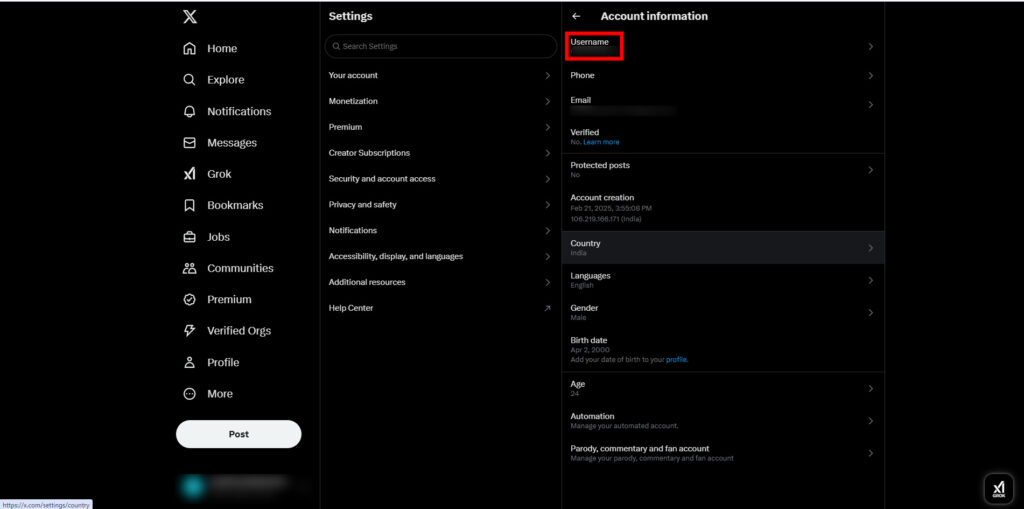Screen dimensions: 1024x509
Task: Open Gender row chevron
Action: tap(871, 312)
